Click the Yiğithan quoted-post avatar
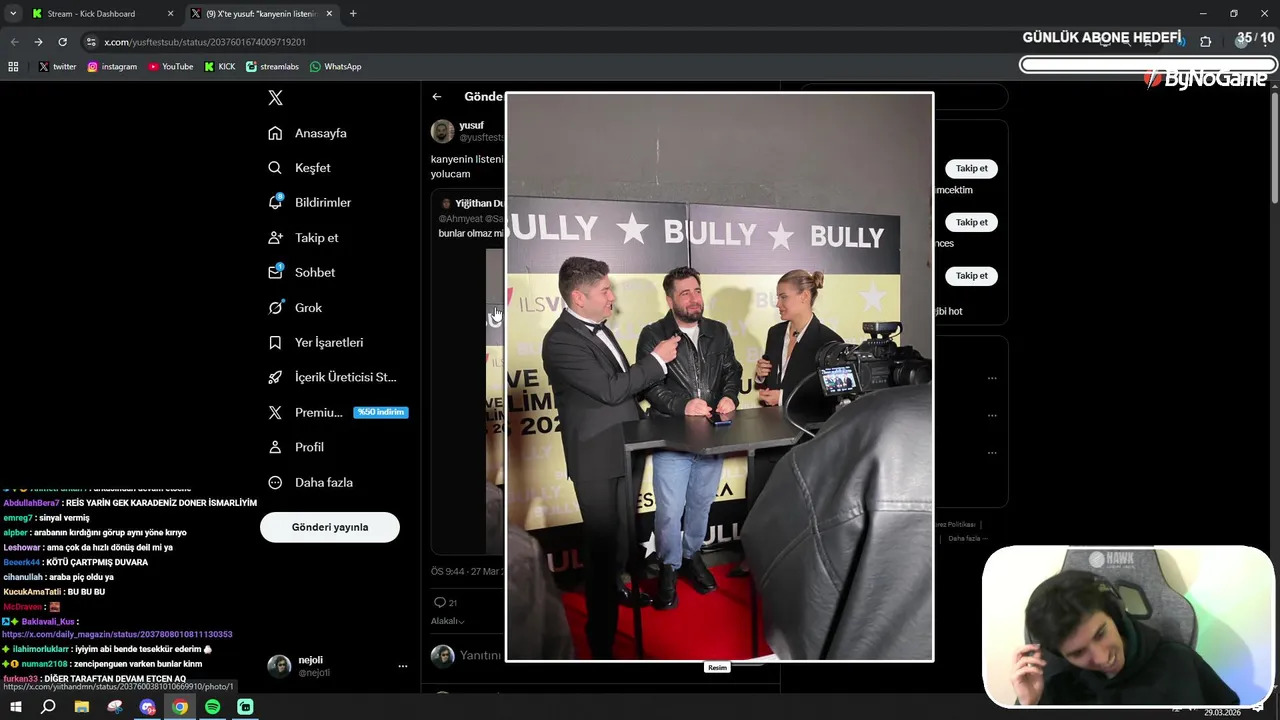 pos(446,203)
